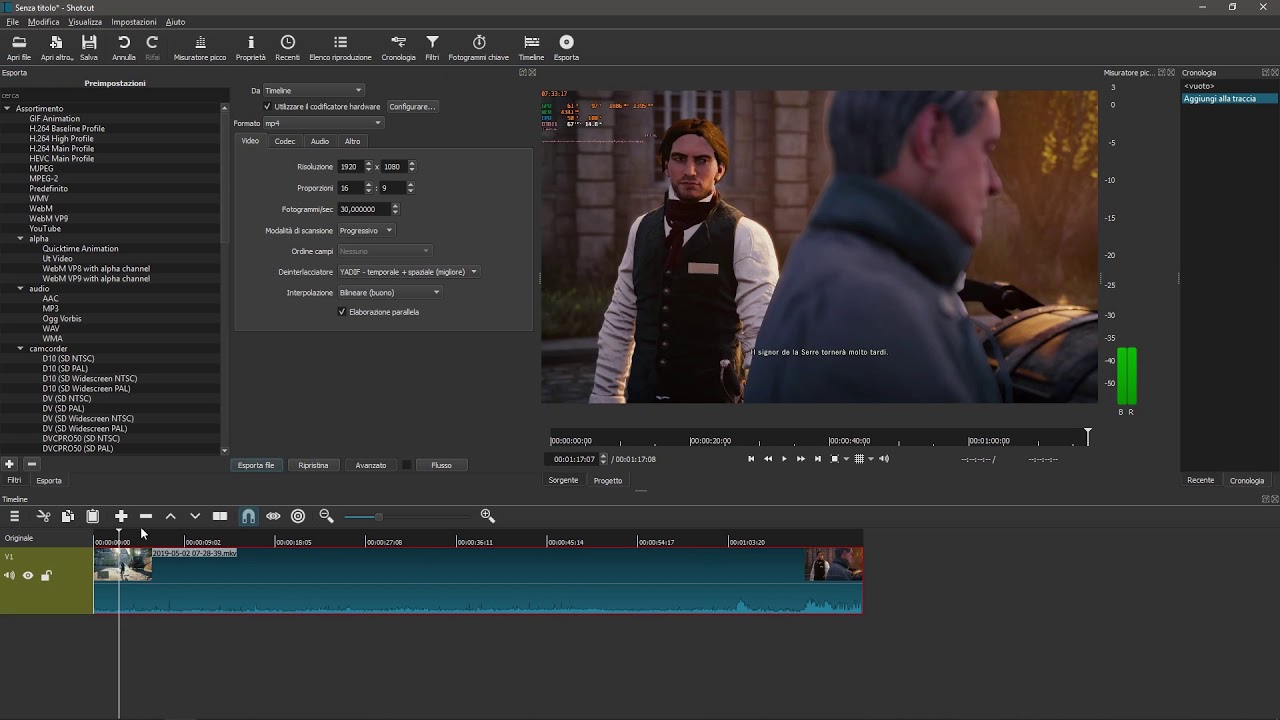1280x720 pixels.
Task: Lock track V1 with the padlock icon
Action: [x=46, y=575]
